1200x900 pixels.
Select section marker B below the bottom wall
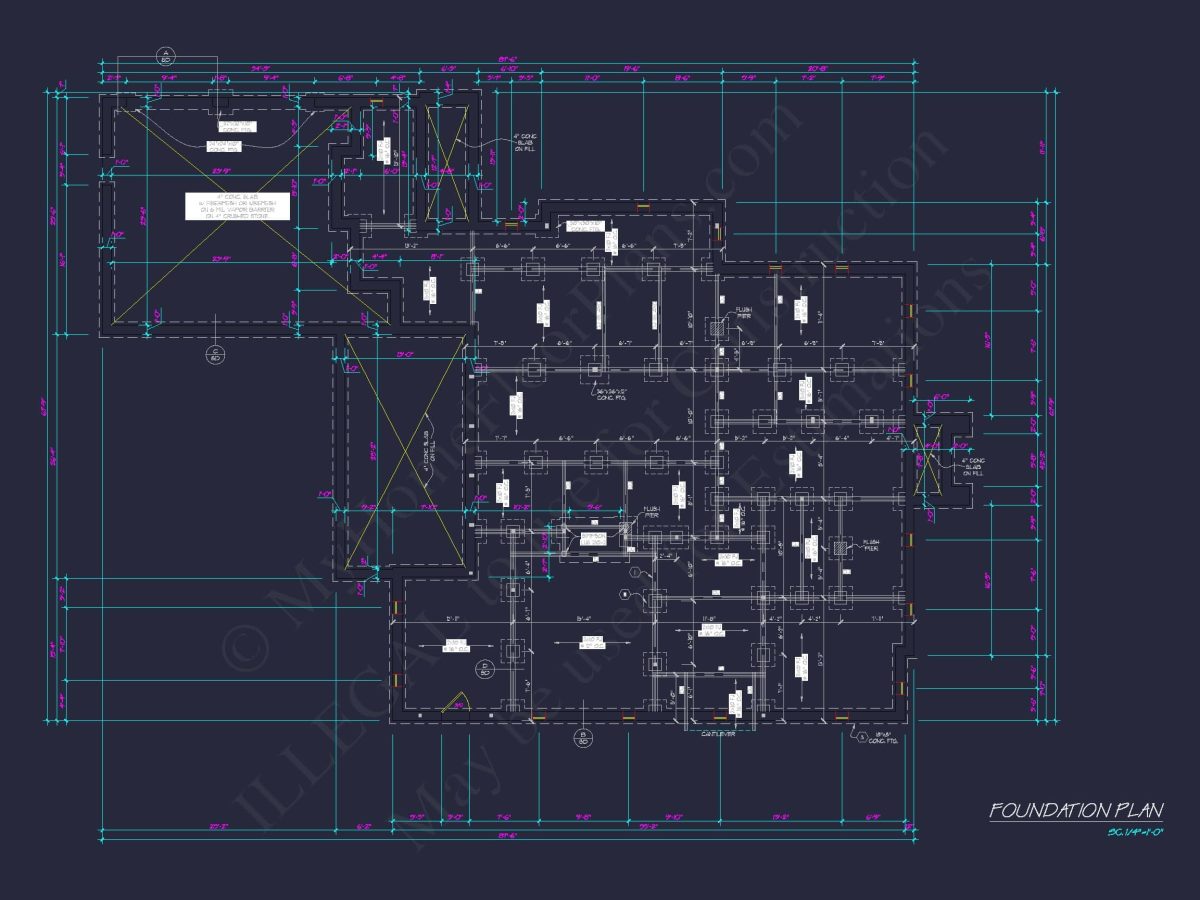point(583,739)
